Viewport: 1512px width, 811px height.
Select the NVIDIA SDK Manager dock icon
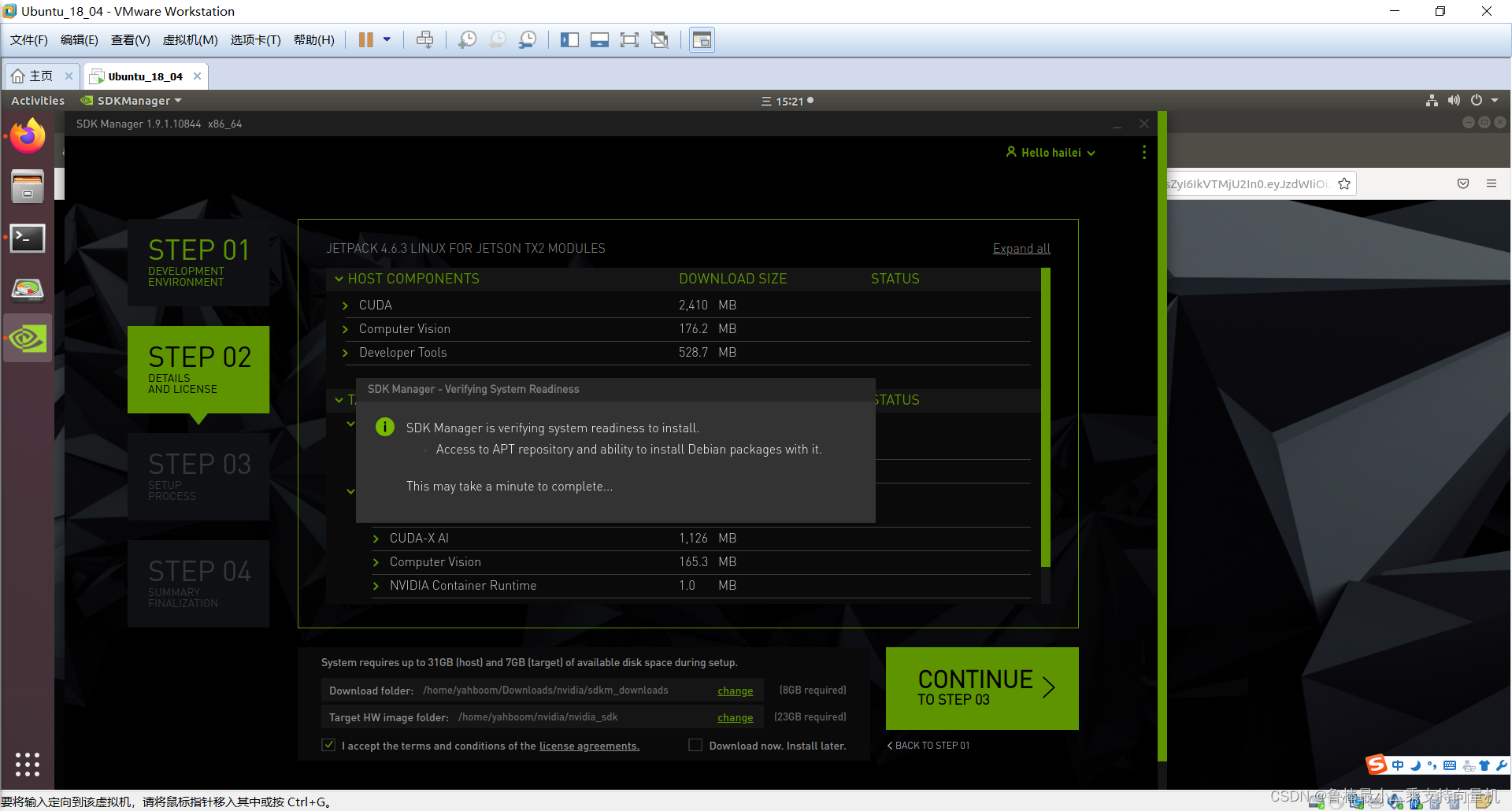28,339
